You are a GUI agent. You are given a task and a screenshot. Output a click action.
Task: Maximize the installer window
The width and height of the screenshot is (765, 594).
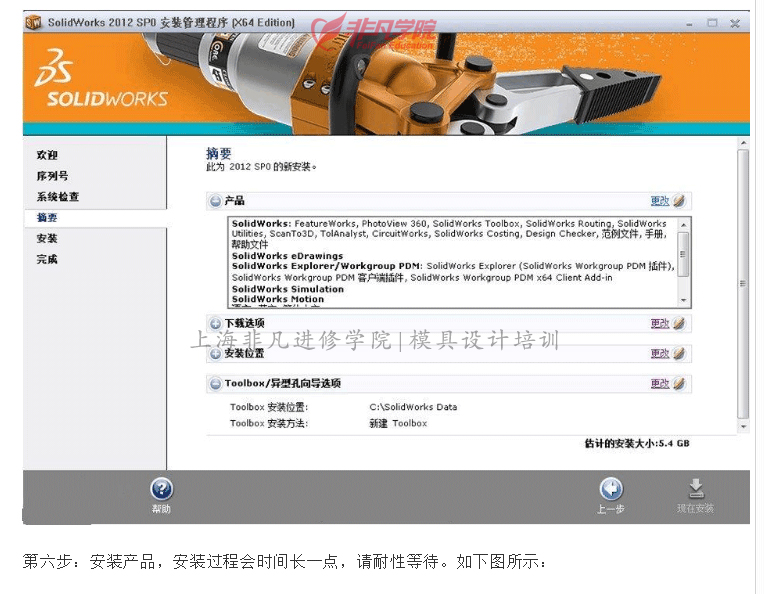712,23
